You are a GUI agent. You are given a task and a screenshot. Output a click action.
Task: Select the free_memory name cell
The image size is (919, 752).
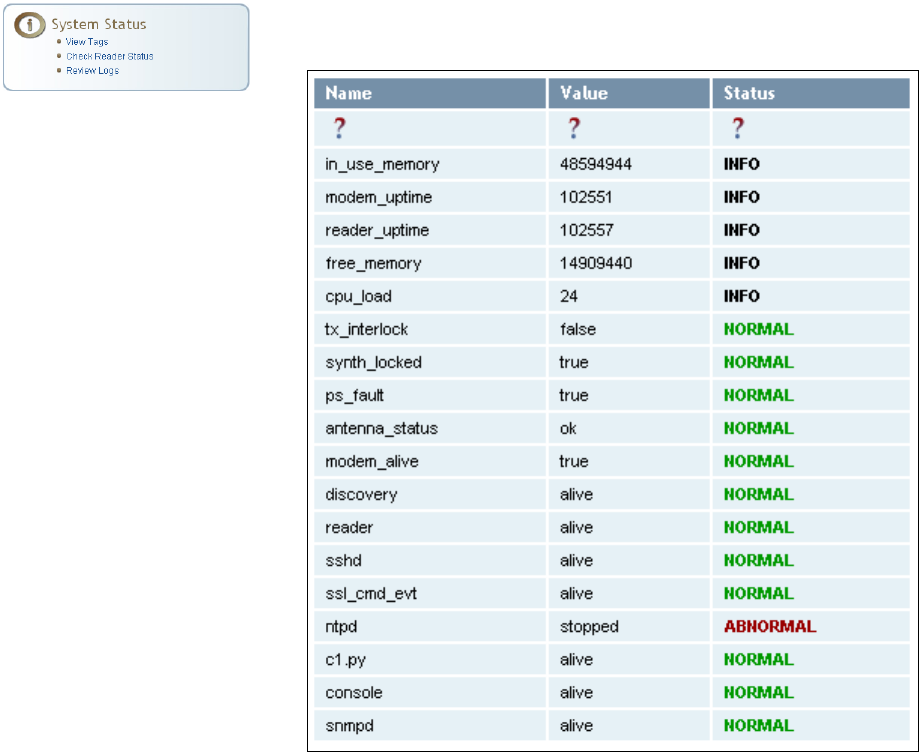pyautogui.click(x=430, y=263)
